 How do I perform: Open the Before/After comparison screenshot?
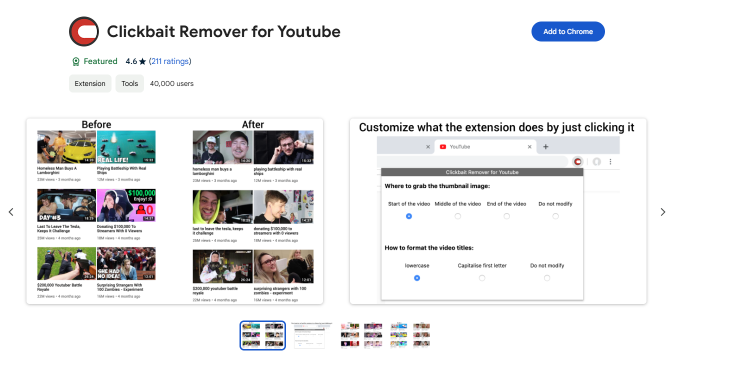click(175, 211)
